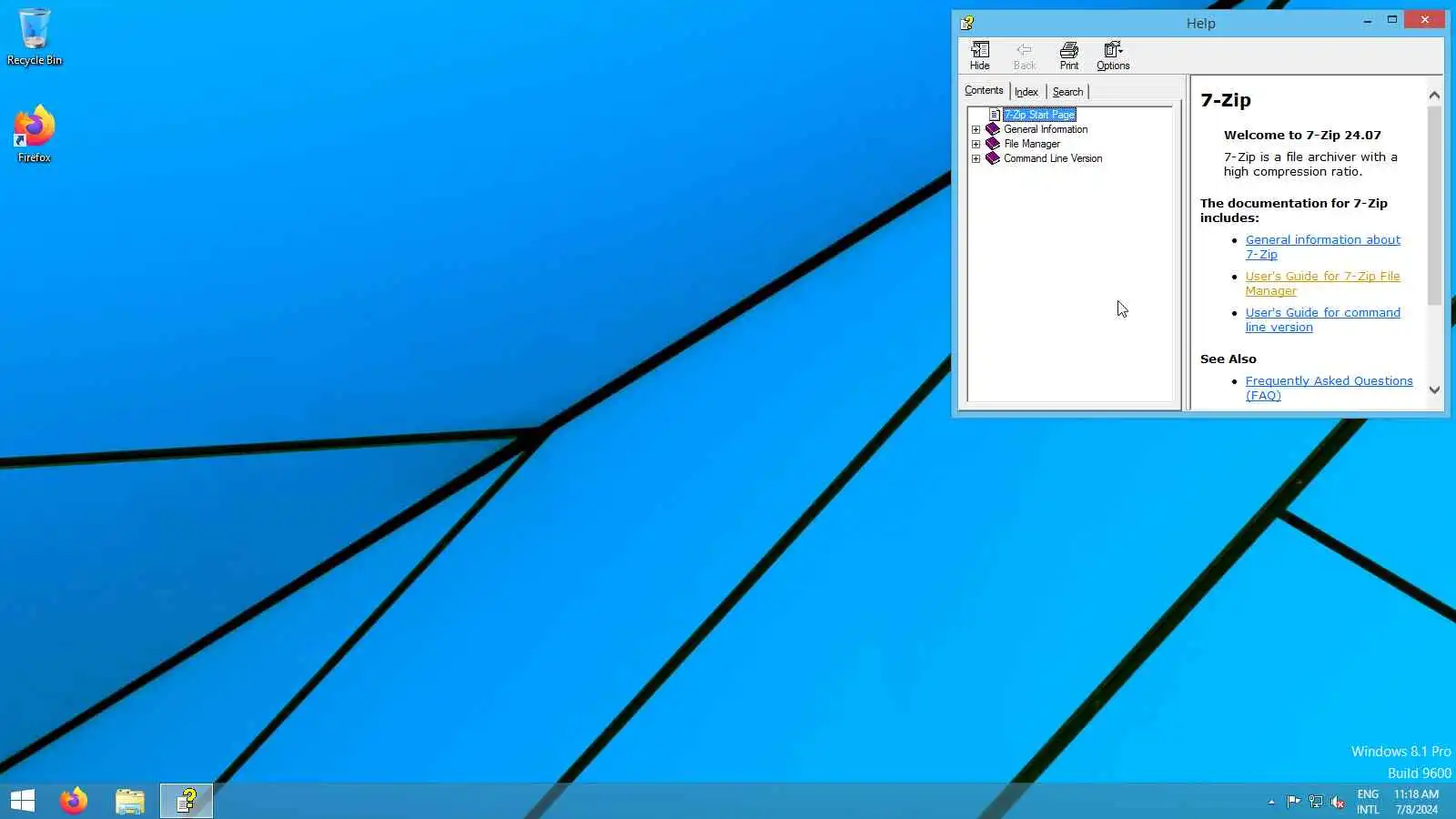The height and width of the screenshot is (819, 1456).
Task: Click the 'See Also' heading text
Action: pos(1228,359)
